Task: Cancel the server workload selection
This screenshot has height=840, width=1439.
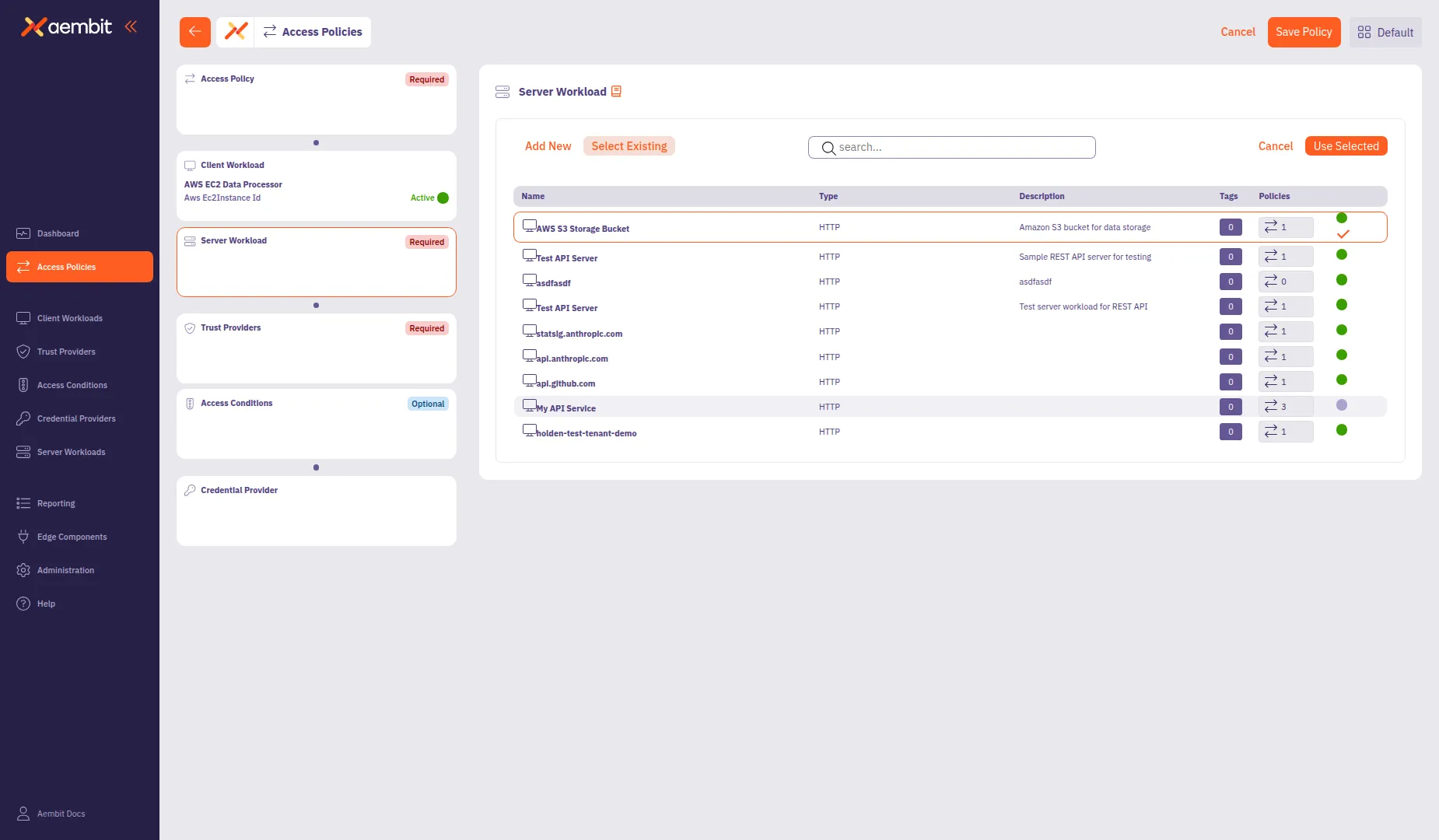Action: pos(1274,146)
